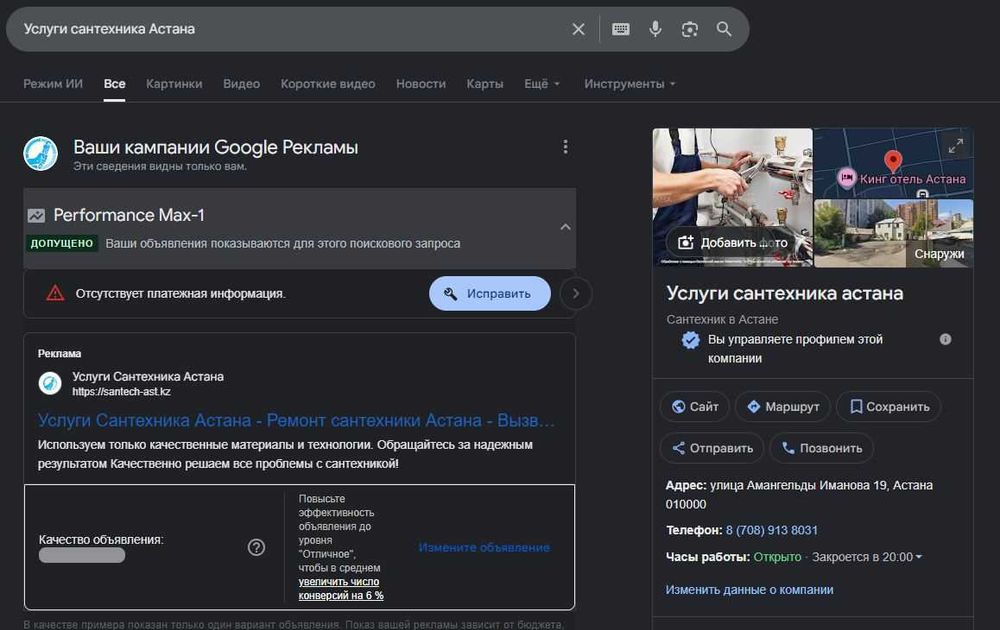This screenshot has height=630, width=1000.
Task: Click the ДОПУЩЕНО status badge
Action: click(62, 243)
